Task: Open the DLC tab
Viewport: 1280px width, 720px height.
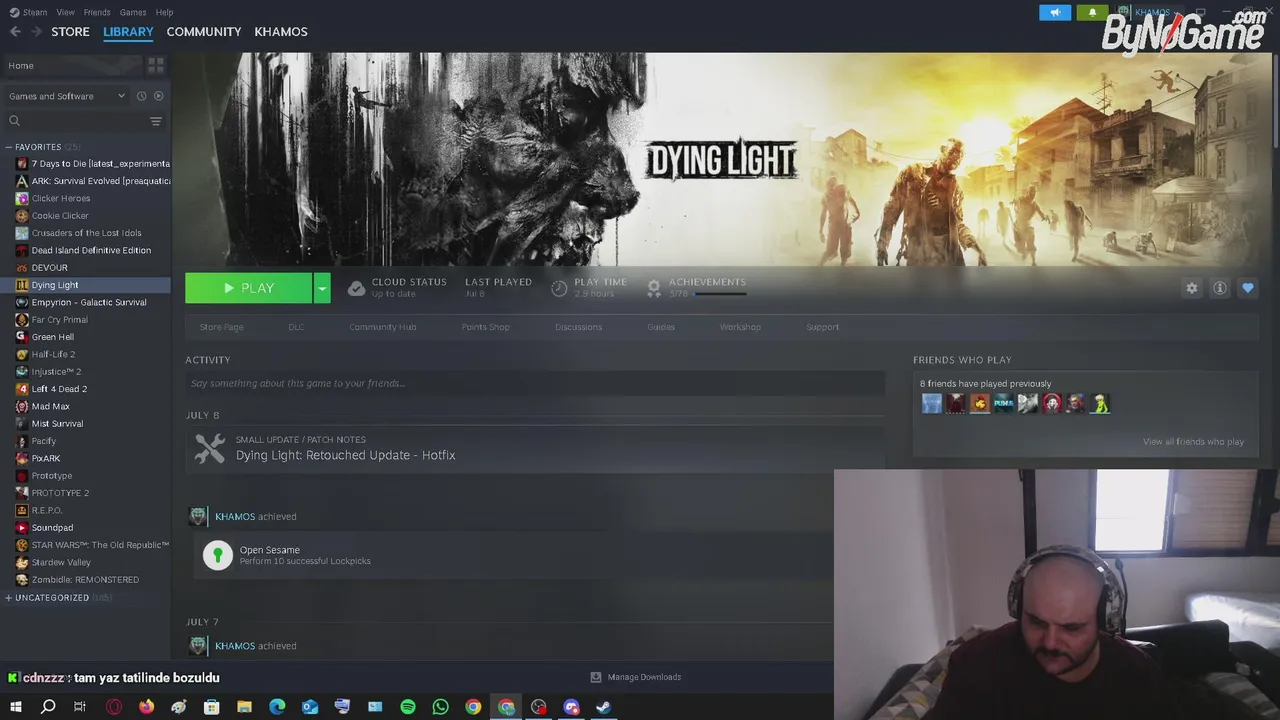Action: [x=296, y=327]
